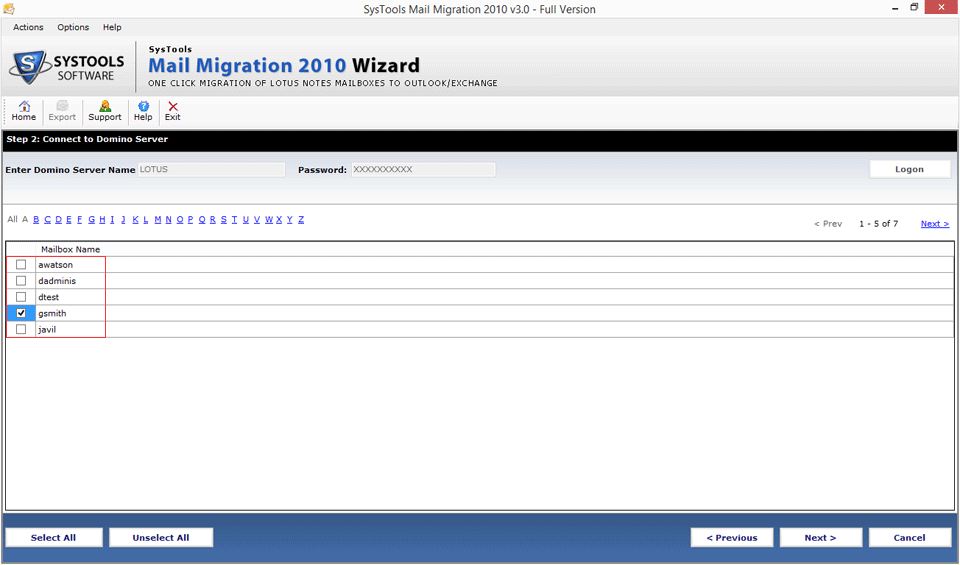960x565 pixels.
Task: Filter mailboxes by letter G
Action: click(92, 219)
